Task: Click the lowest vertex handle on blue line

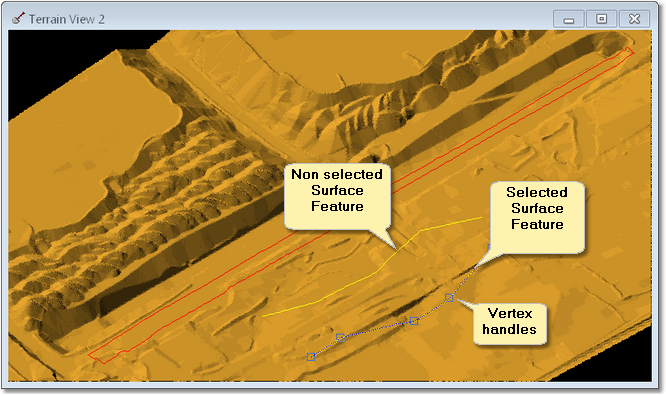Action: (x=311, y=356)
